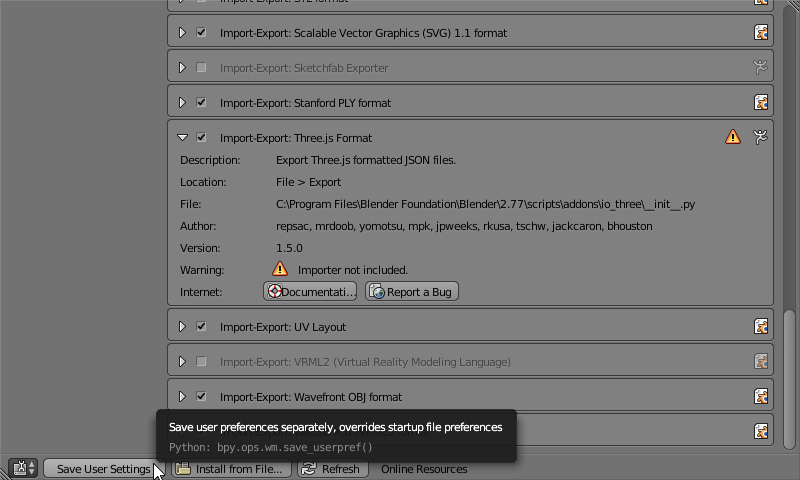Click the SVG format add-on official support icon
Screen dimensions: 800x480
click(x=761, y=33)
